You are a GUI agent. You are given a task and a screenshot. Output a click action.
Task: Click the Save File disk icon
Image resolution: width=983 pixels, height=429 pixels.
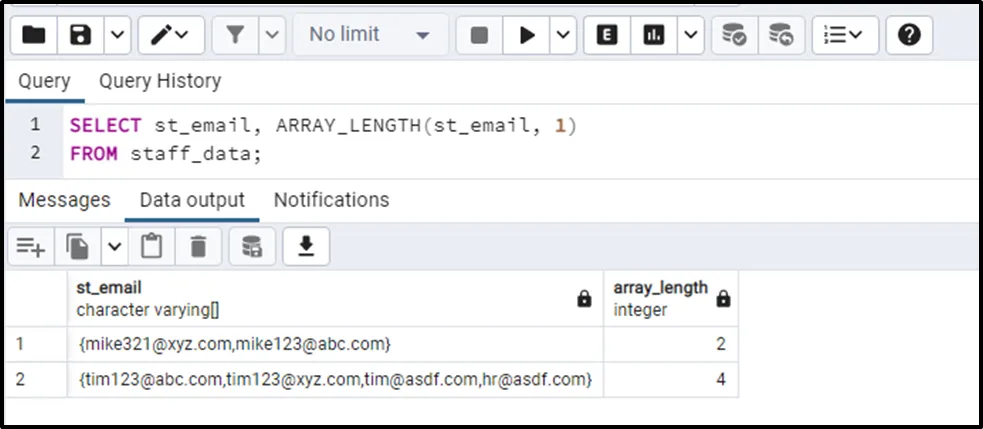tap(82, 36)
